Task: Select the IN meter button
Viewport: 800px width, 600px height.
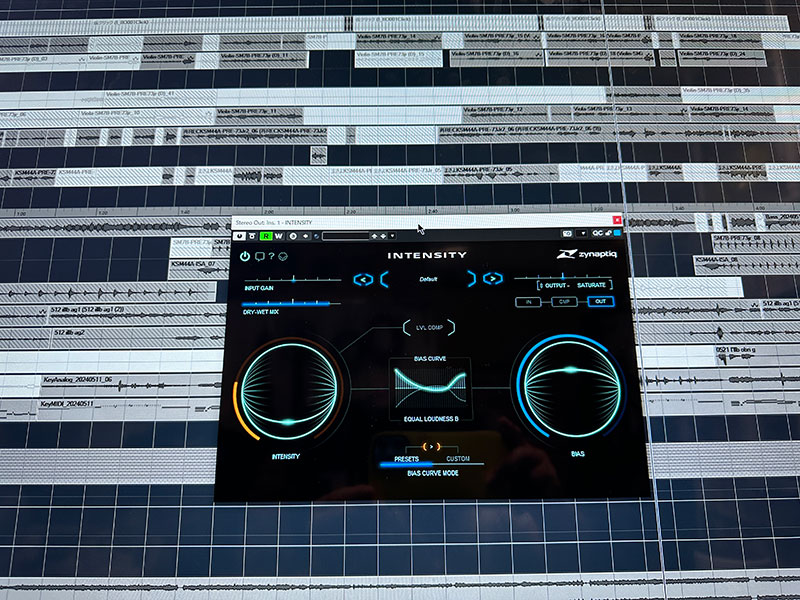Action: coord(529,302)
